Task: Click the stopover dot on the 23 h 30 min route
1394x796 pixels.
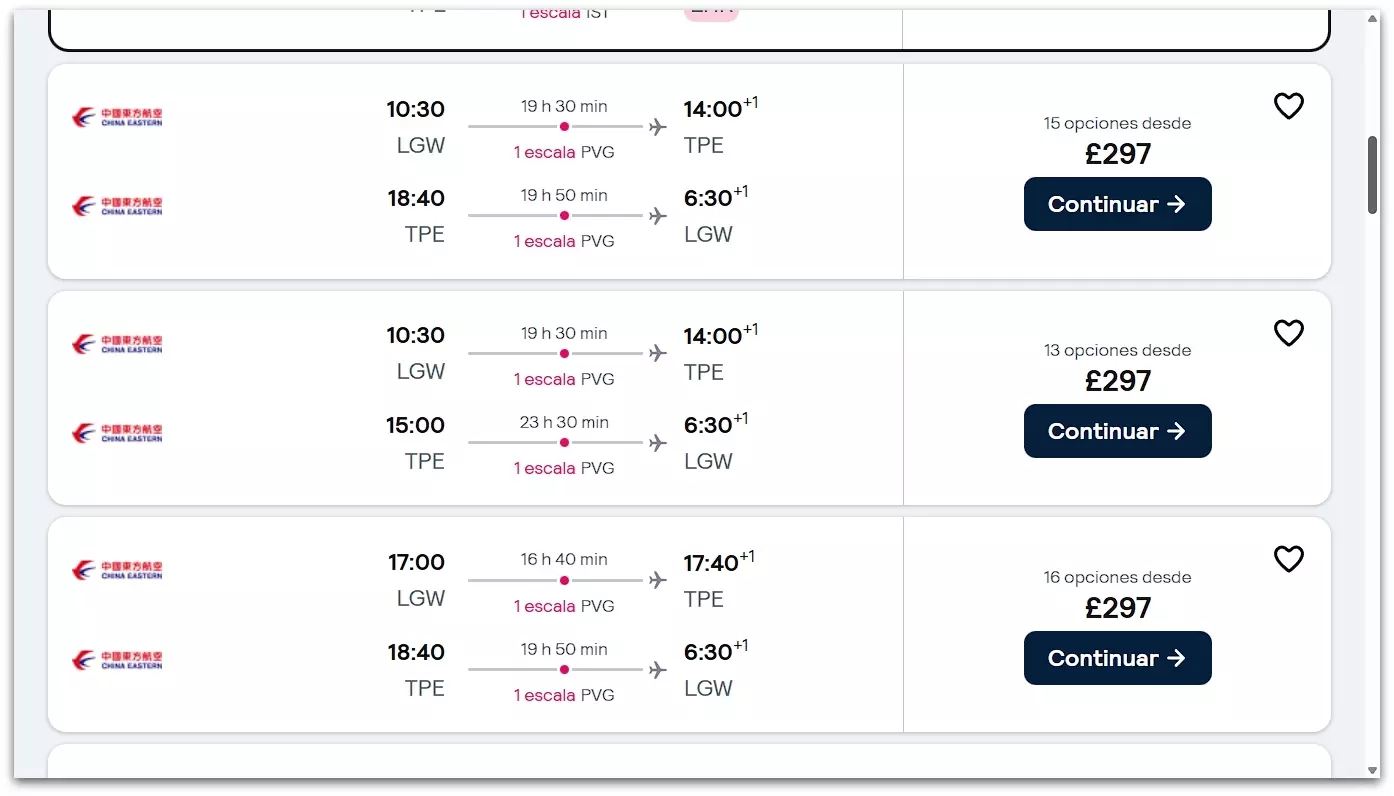Action: pos(564,443)
